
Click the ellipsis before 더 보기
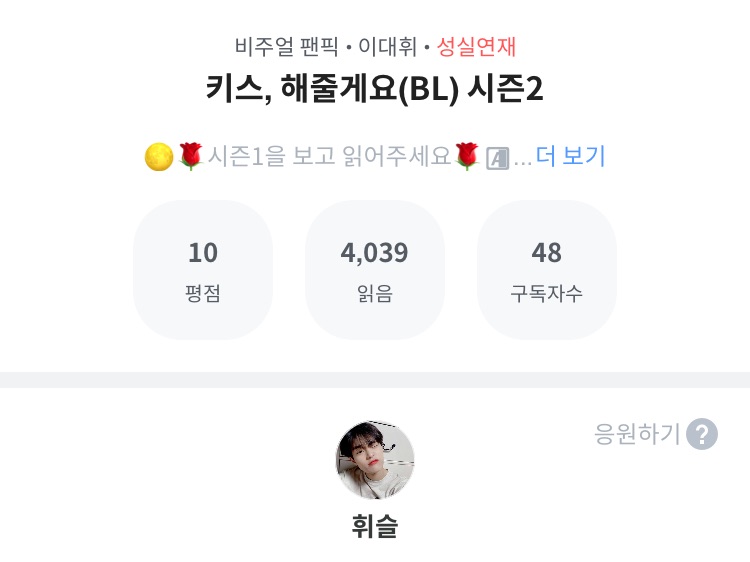pyautogui.click(x=522, y=160)
